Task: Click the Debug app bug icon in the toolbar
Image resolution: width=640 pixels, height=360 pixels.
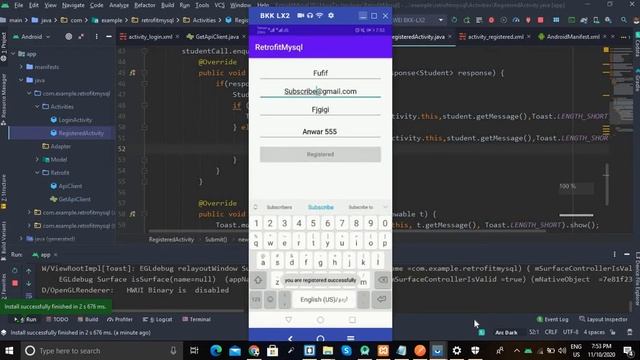Action: (x=491, y=20)
